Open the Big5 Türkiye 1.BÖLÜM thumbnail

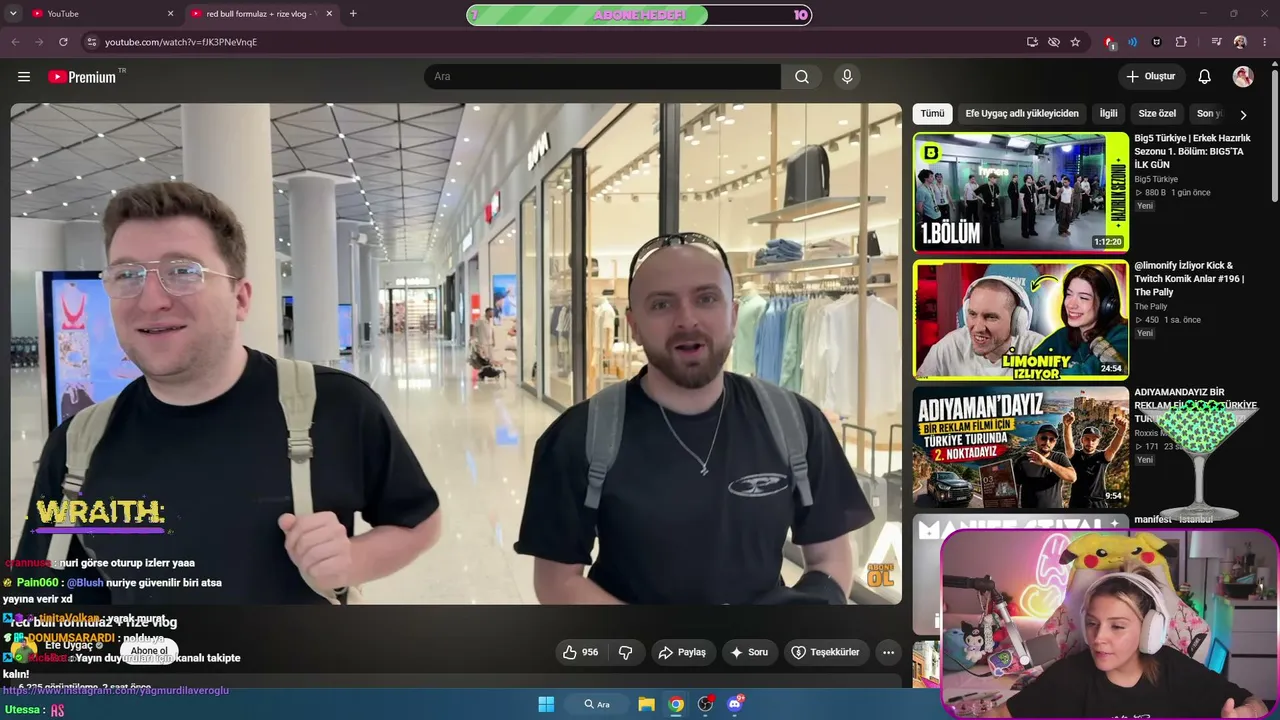[x=1021, y=192]
